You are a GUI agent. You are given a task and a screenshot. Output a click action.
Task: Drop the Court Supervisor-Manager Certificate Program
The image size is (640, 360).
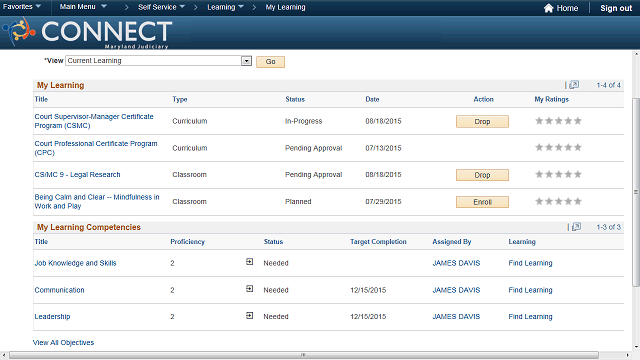[x=482, y=122]
